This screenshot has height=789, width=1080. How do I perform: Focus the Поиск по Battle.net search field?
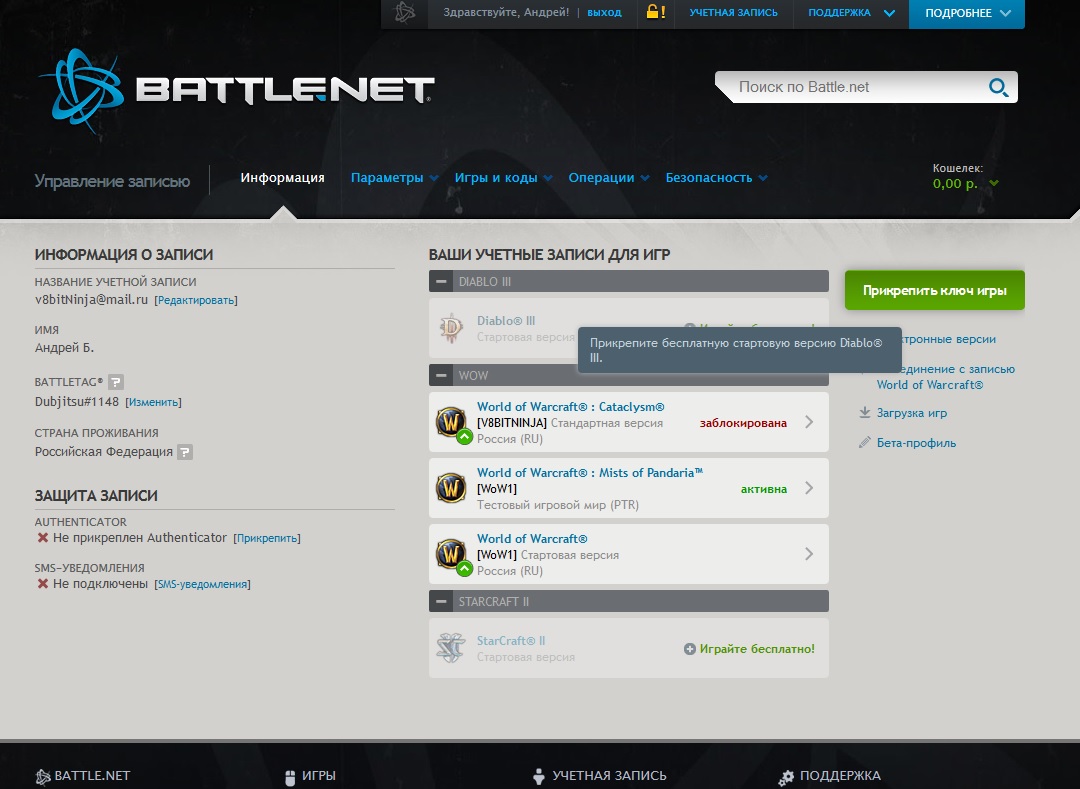tap(858, 87)
